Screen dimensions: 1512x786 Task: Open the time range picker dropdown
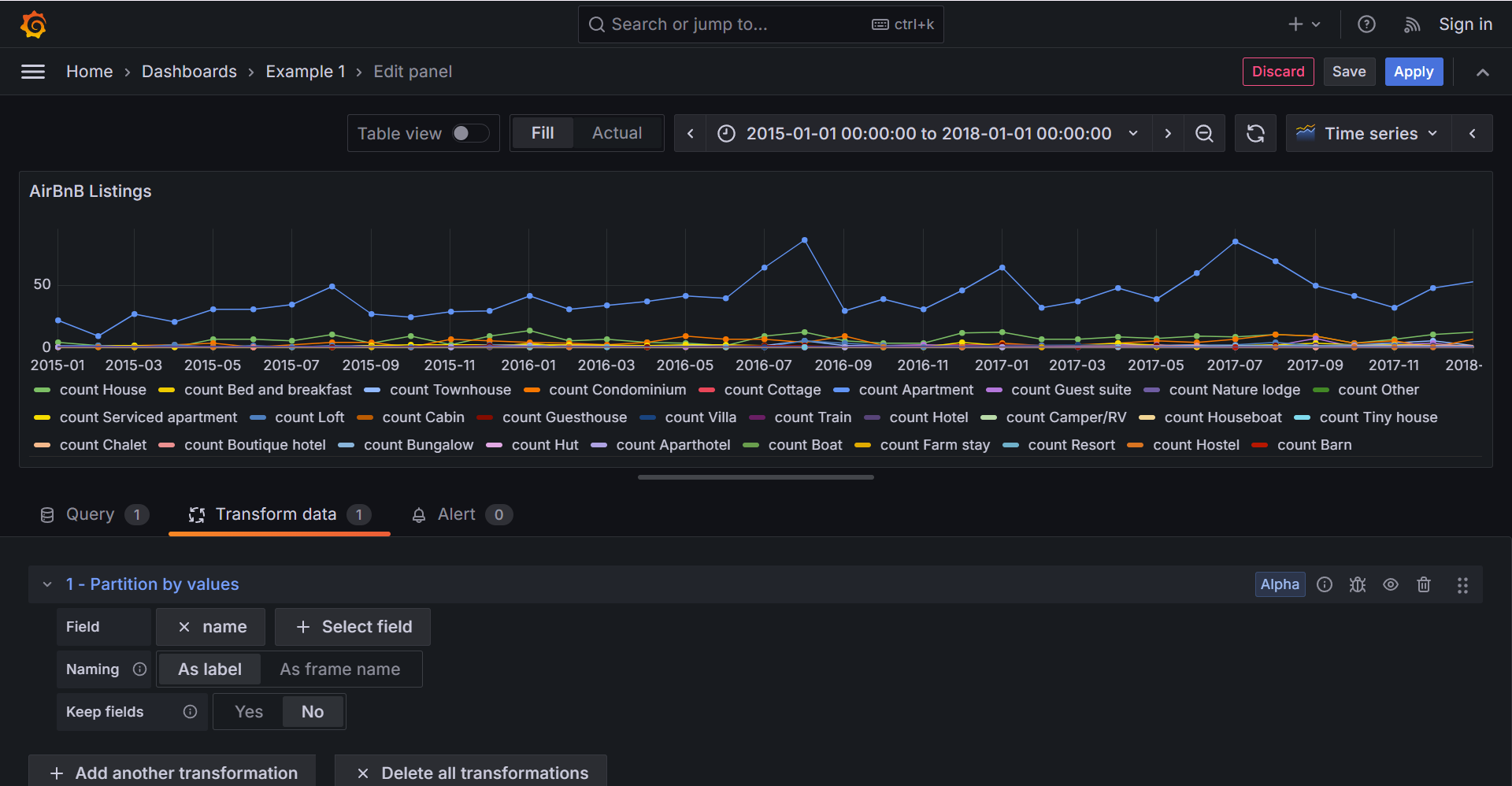pyautogui.click(x=928, y=134)
